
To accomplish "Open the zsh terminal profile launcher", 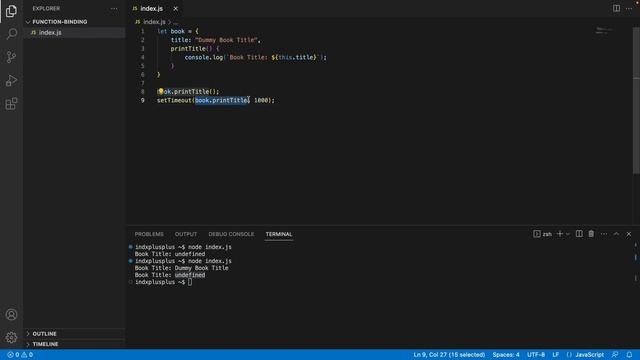I will click(x=542, y=234).
